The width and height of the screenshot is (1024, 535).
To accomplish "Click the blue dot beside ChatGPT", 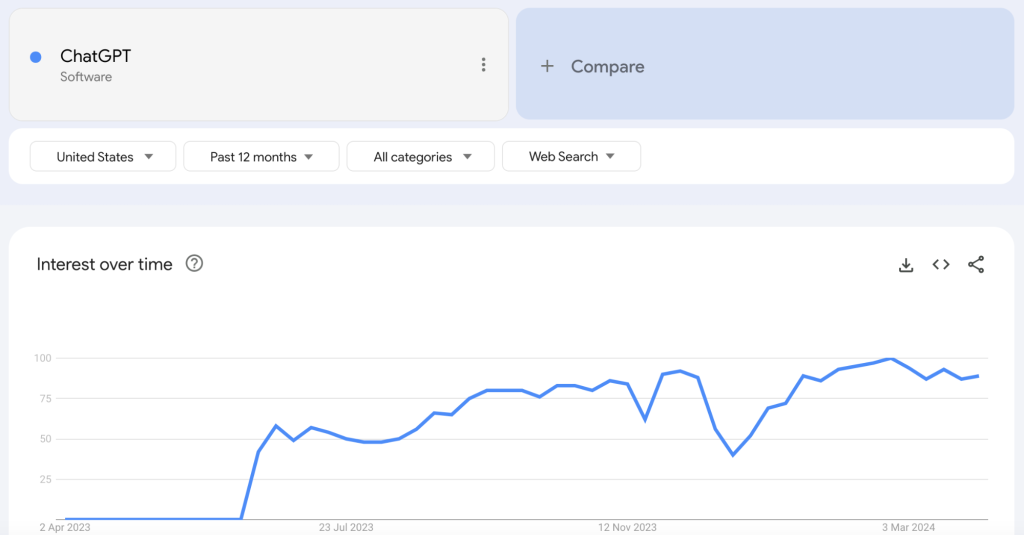I will coord(36,57).
